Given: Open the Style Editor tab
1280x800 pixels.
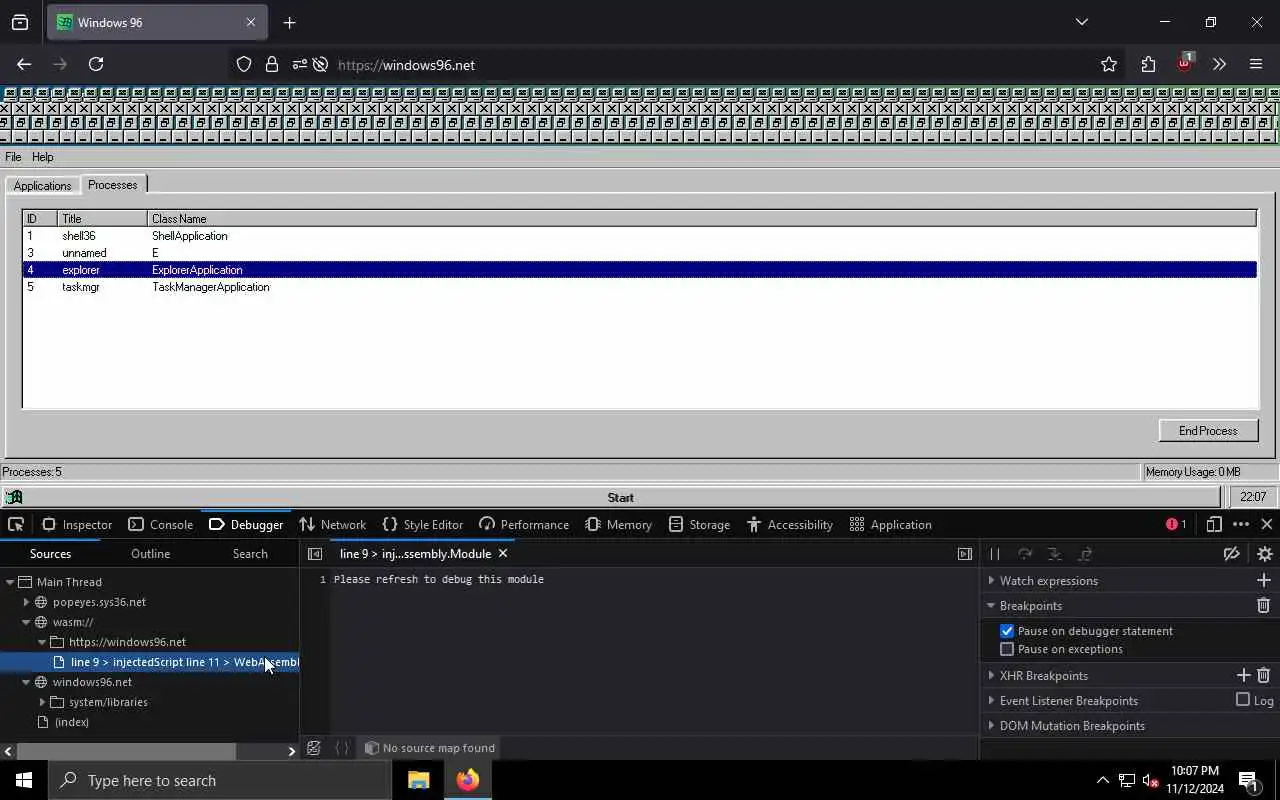Looking at the screenshot, I should click(x=423, y=524).
